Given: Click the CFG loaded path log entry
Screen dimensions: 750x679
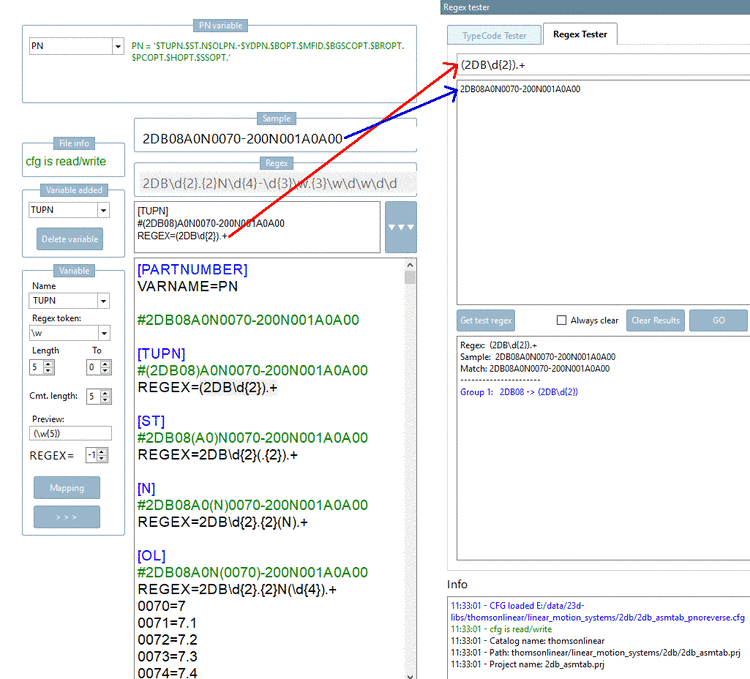Looking at the screenshot, I should coord(597,612).
